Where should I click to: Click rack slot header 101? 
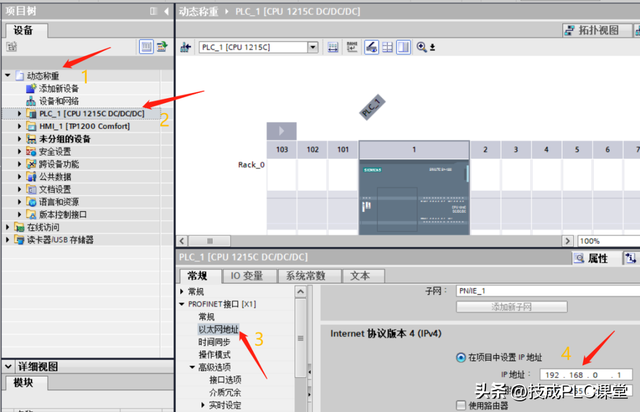(x=343, y=149)
